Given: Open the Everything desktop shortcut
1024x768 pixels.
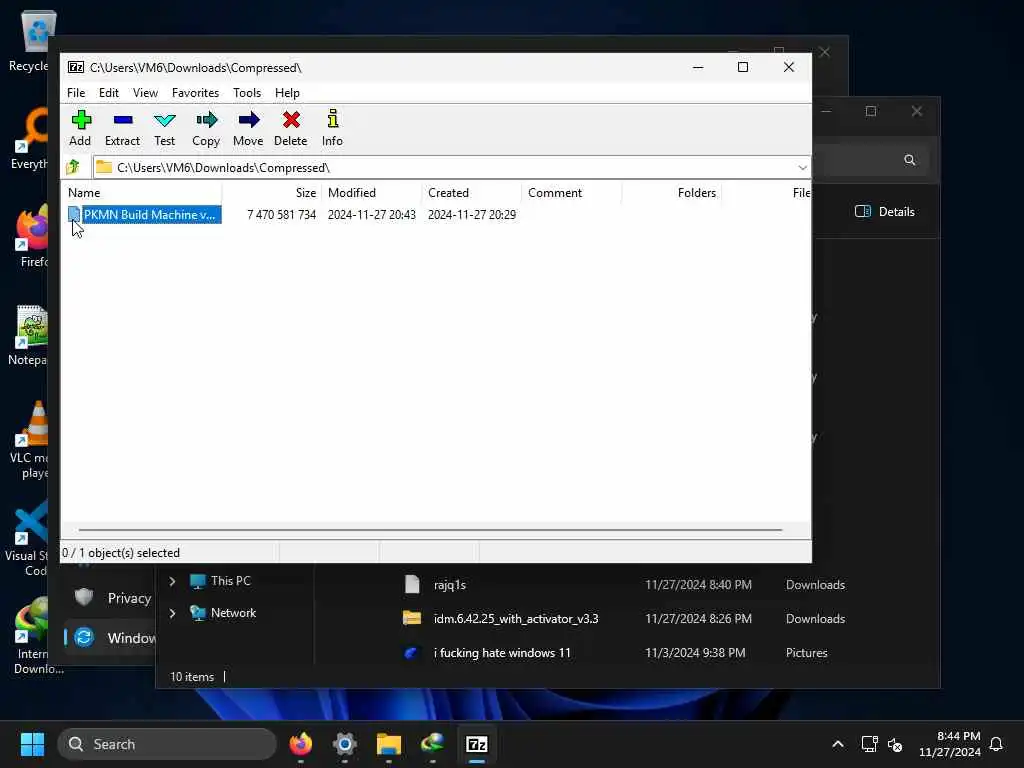Looking at the screenshot, I should coord(30,138).
